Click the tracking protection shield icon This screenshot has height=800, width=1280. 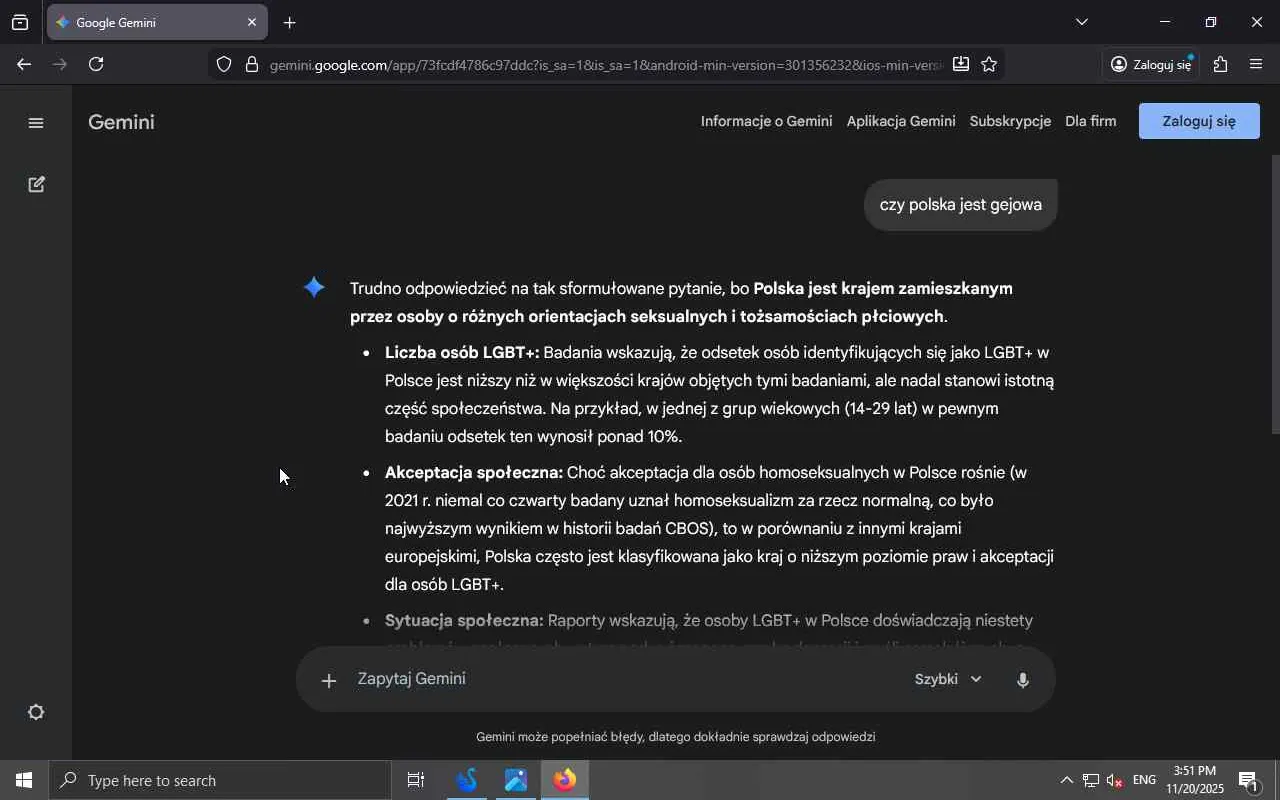point(224,65)
